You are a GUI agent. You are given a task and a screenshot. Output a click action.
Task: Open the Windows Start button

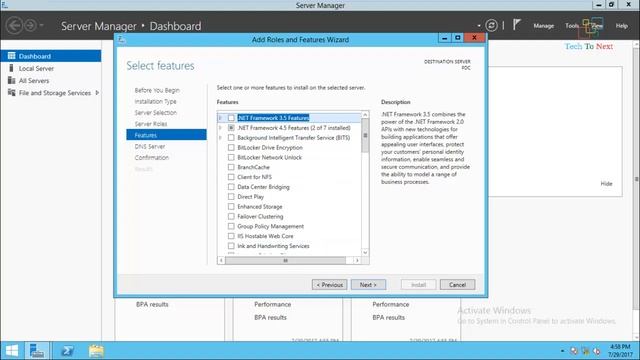click(x=12, y=351)
